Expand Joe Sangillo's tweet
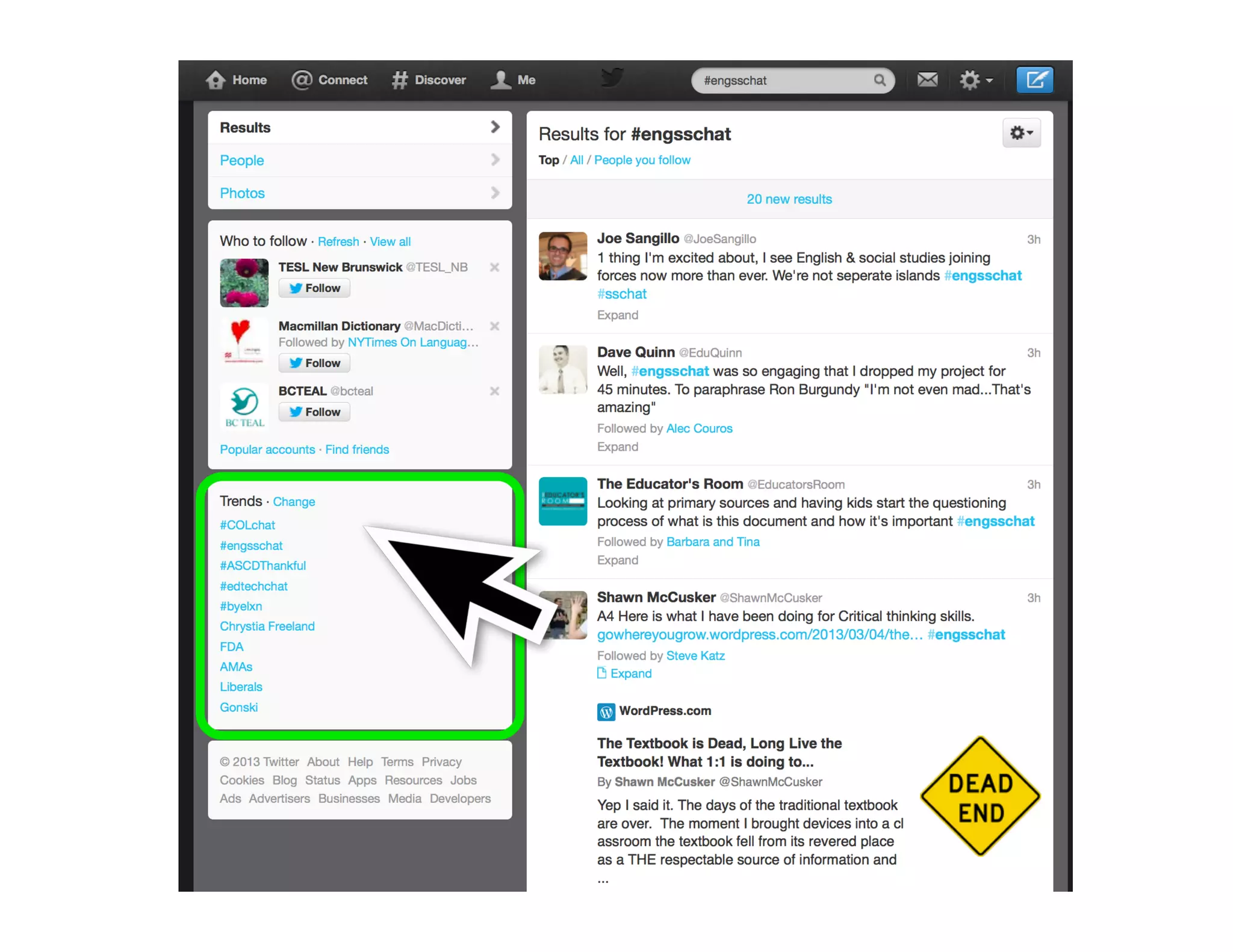This screenshot has width=1233, height=952. (x=617, y=315)
